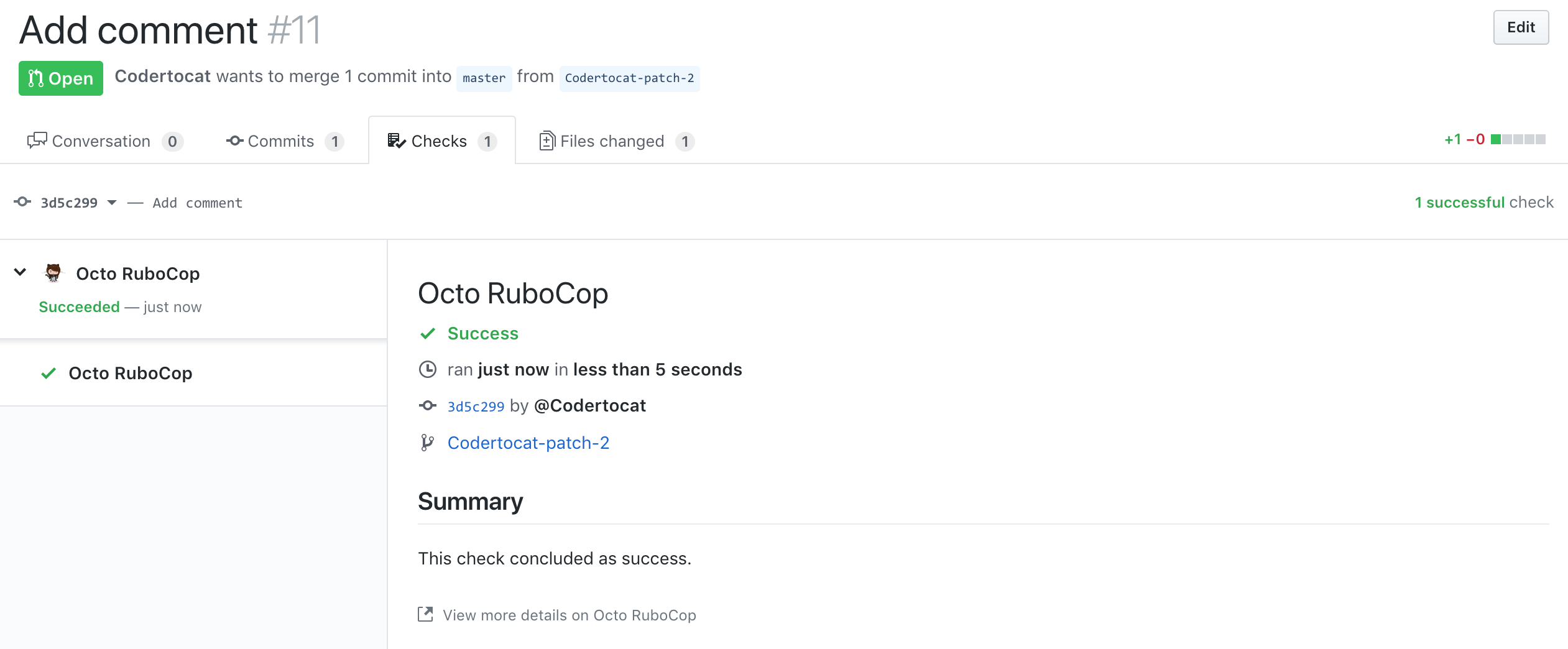This screenshot has height=649, width=1568.
Task: Click the Octo RuboCop avatar image
Action: coord(53,273)
